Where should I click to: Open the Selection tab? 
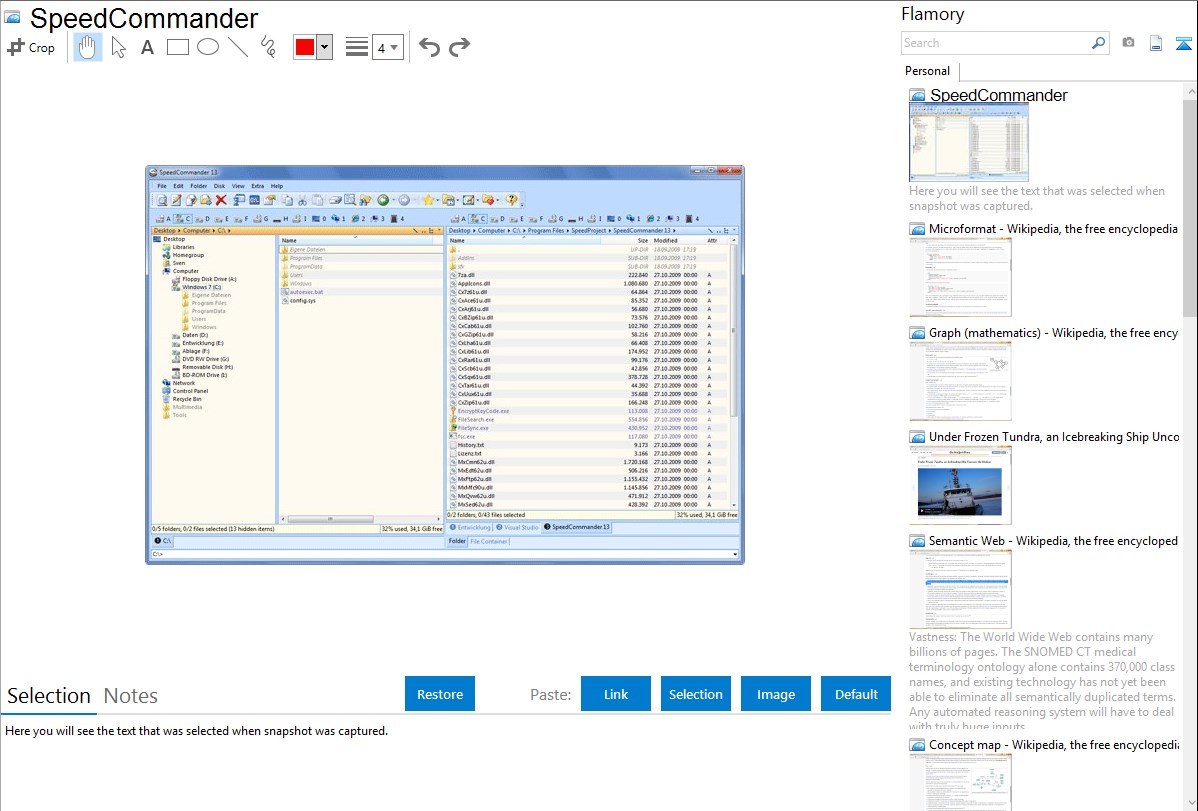(49, 696)
